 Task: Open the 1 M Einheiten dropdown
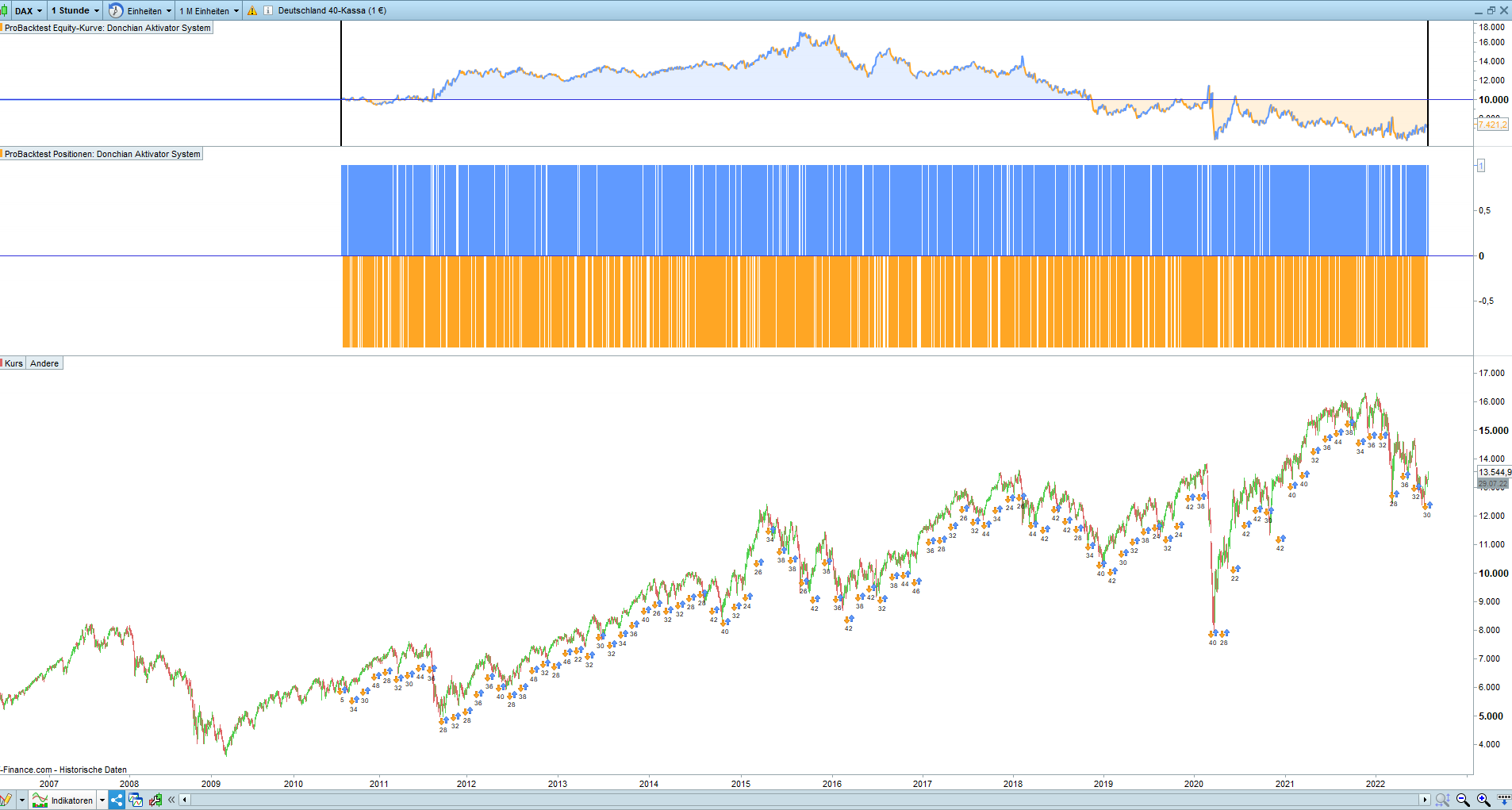coord(209,10)
